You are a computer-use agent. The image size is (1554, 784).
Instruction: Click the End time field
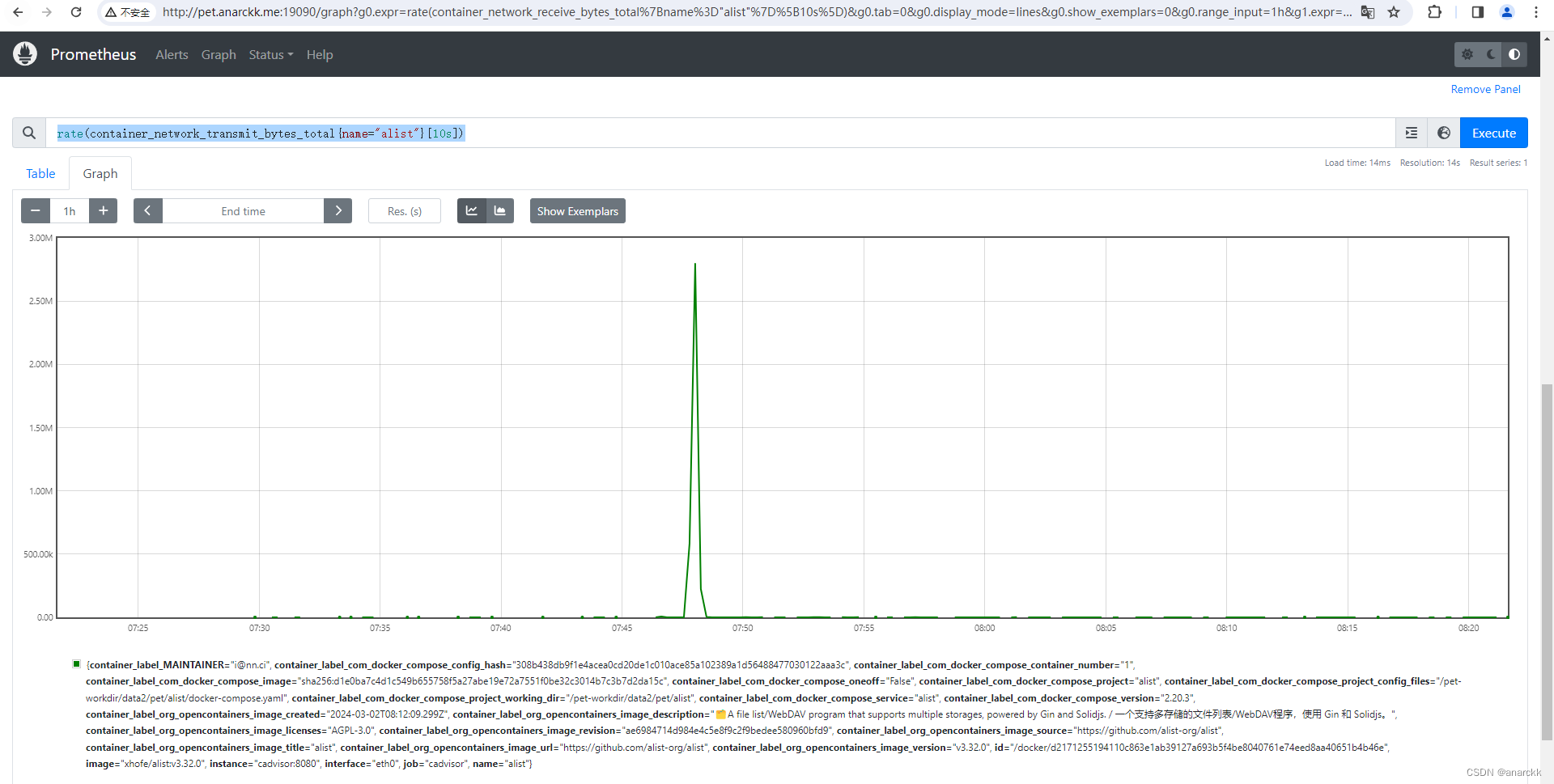click(x=243, y=210)
